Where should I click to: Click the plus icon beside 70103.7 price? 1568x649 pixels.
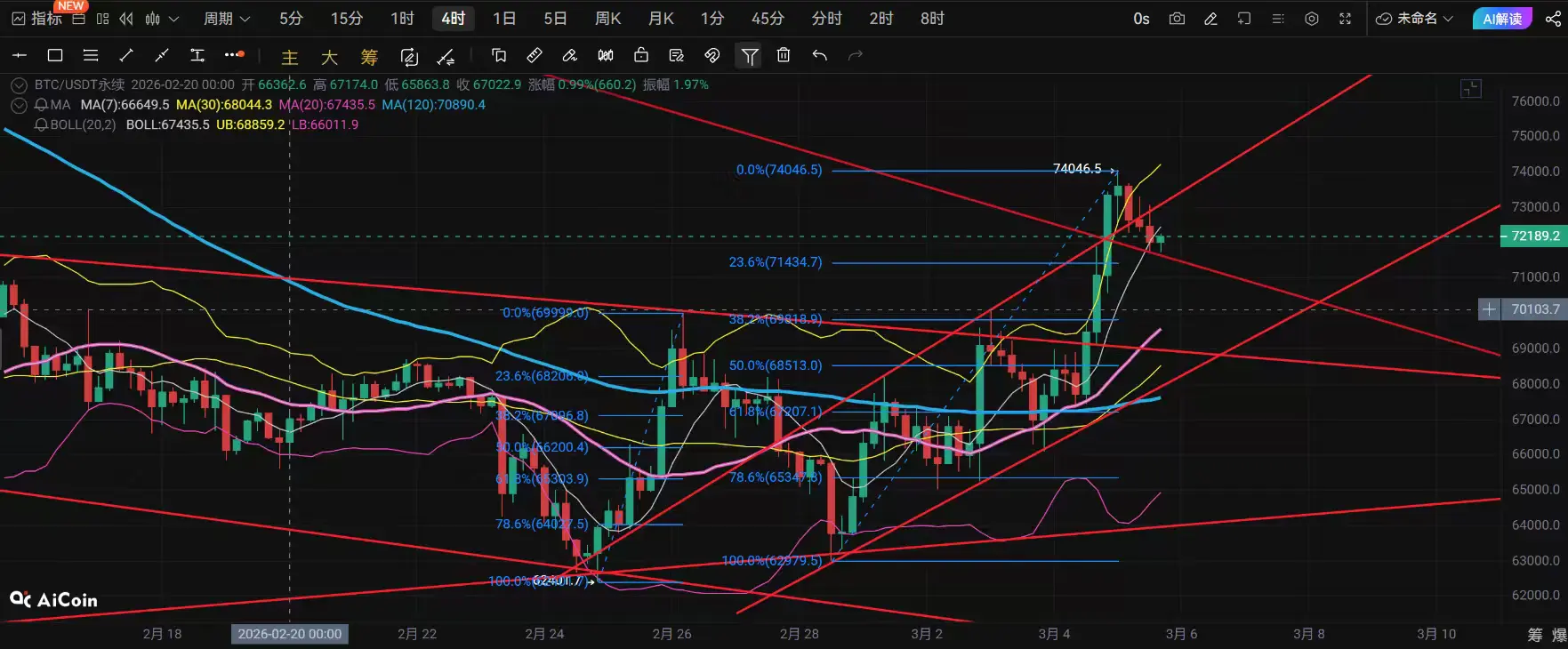(1489, 309)
